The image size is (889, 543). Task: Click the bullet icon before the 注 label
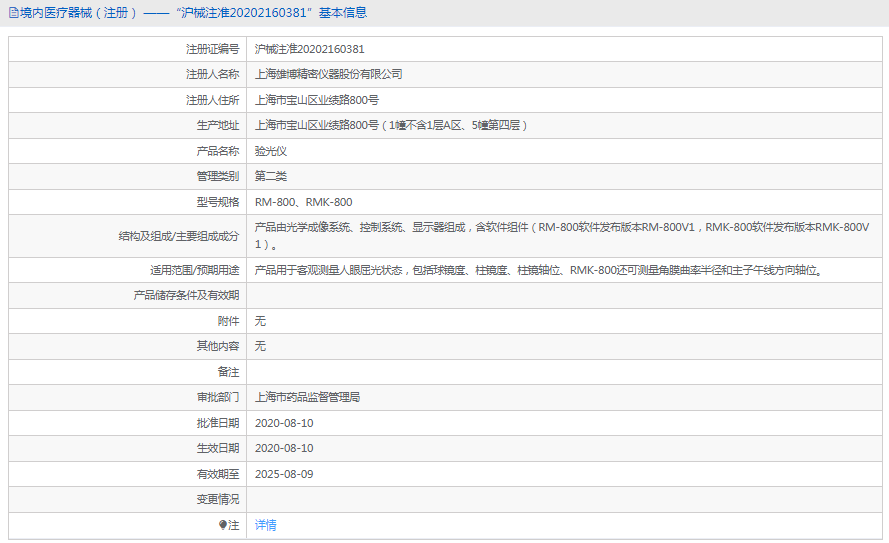click(223, 525)
